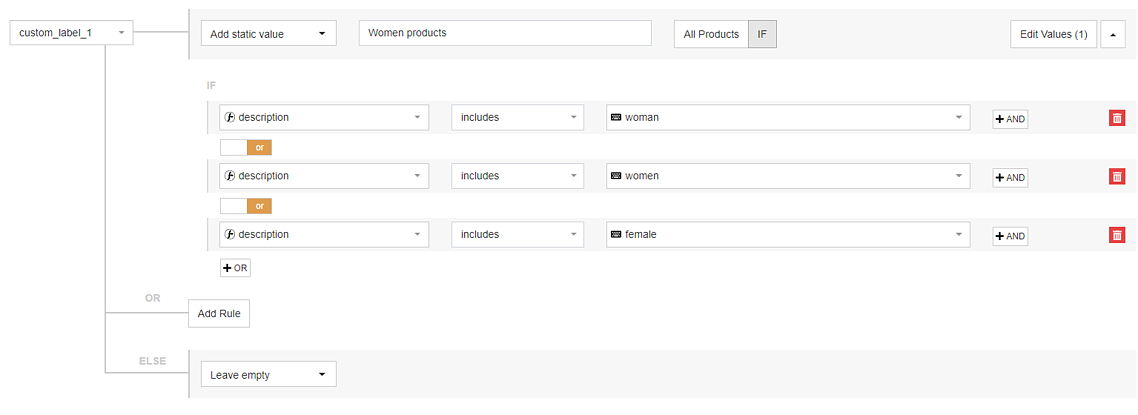Open the 'Add static value' dropdown
Image resolution: width=1138 pixels, height=415 pixels.
268,34
